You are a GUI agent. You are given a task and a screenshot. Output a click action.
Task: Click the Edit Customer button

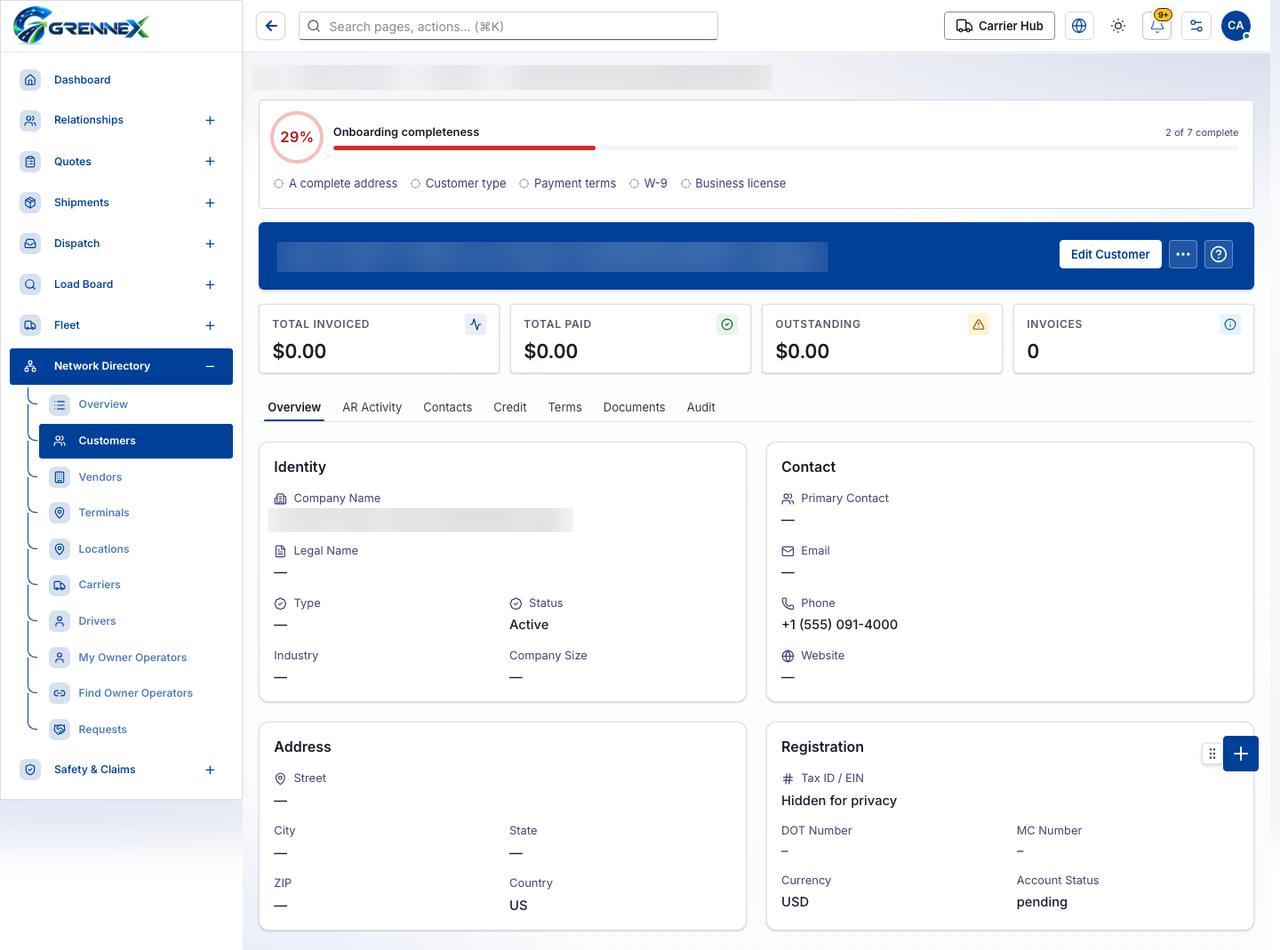coord(1110,254)
